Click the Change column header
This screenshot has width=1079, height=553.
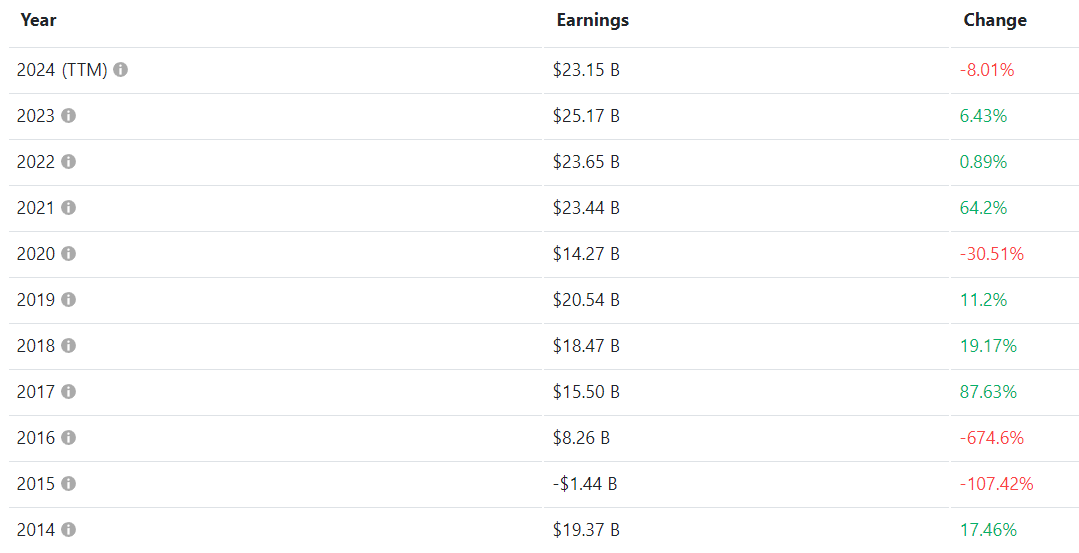click(x=994, y=20)
